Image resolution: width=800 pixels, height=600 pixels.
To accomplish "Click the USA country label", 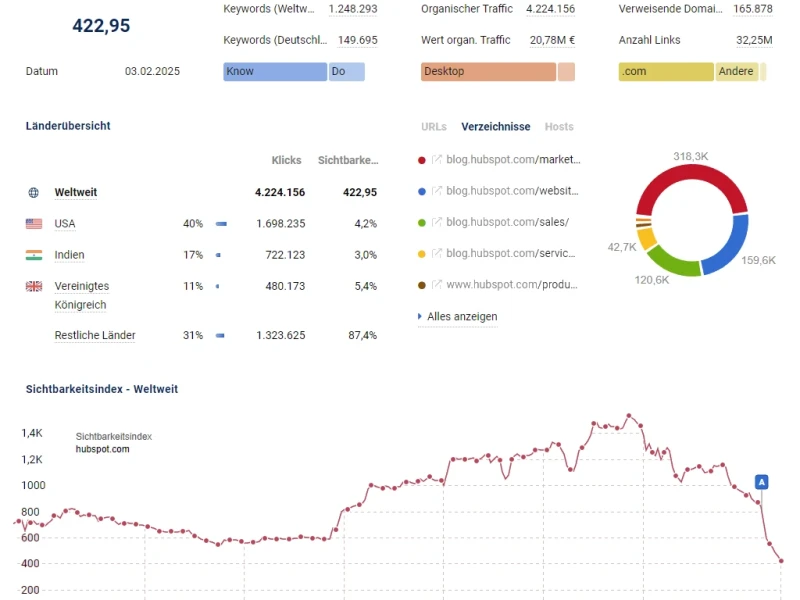I will coord(65,223).
